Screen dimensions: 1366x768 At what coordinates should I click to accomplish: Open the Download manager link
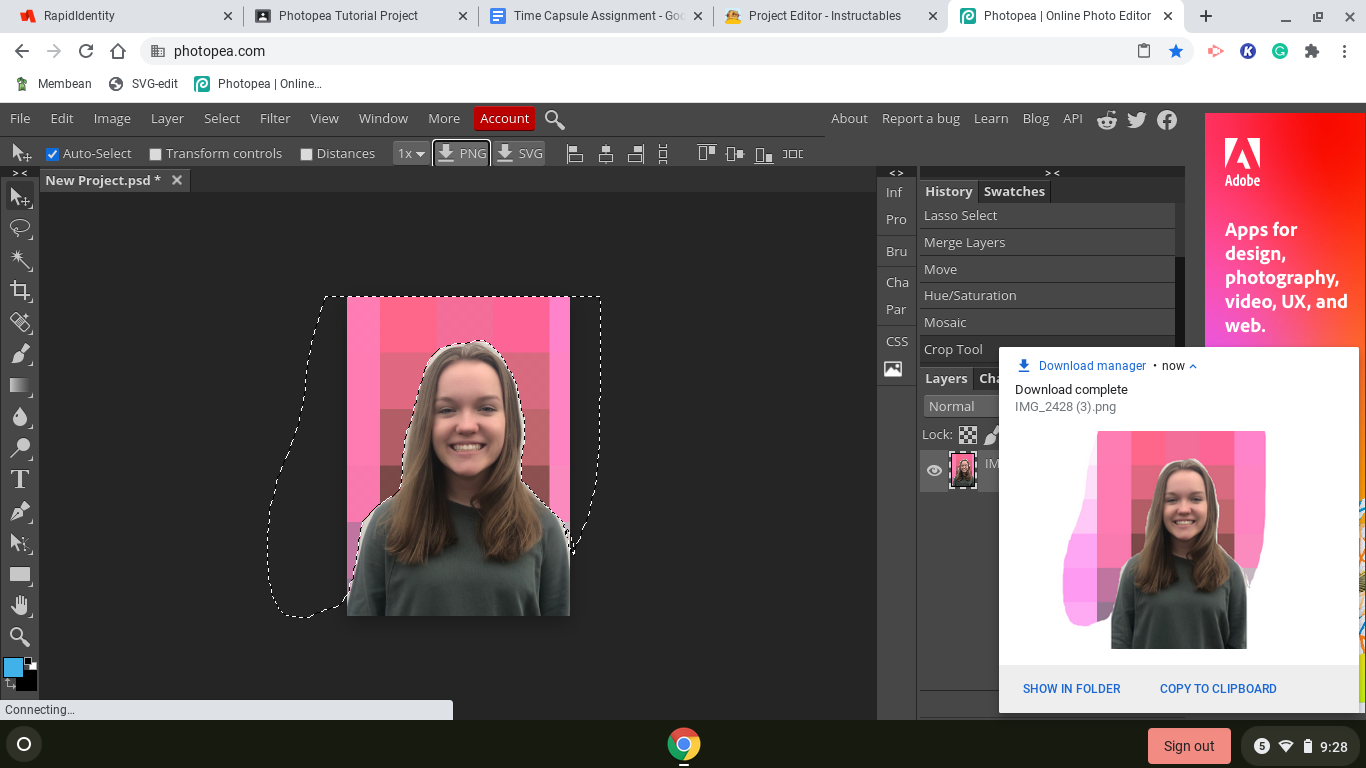click(x=1091, y=366)
